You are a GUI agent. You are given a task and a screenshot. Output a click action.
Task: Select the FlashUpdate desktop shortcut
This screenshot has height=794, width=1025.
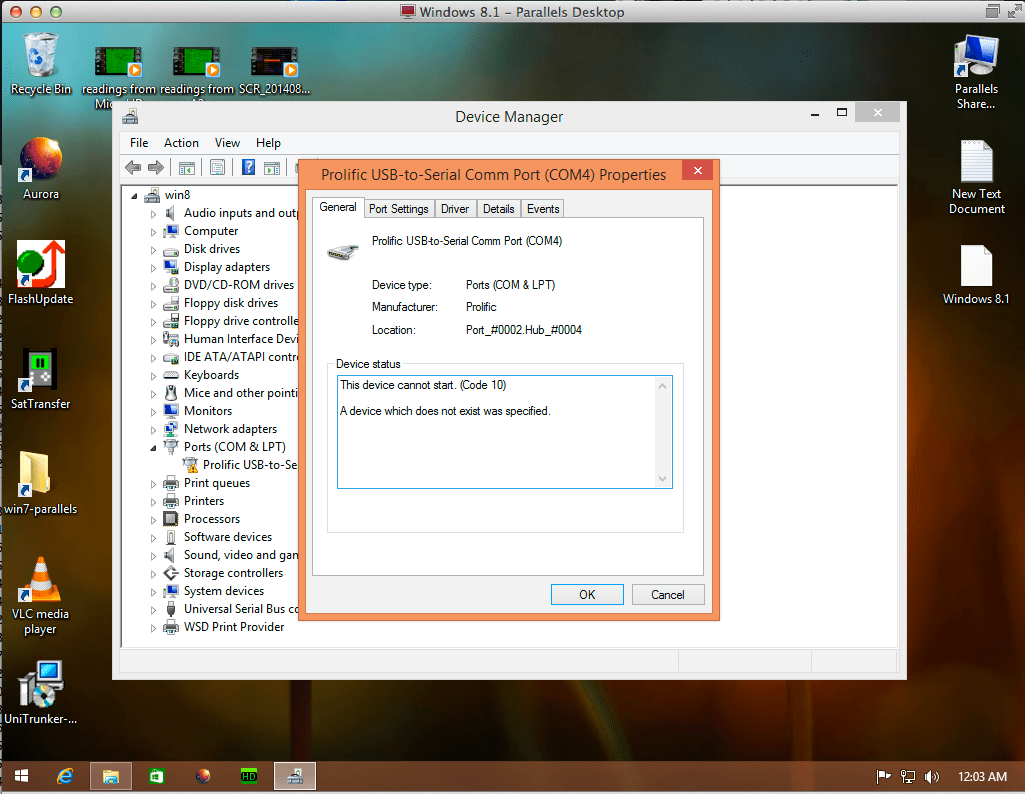(x=41, y=273)
